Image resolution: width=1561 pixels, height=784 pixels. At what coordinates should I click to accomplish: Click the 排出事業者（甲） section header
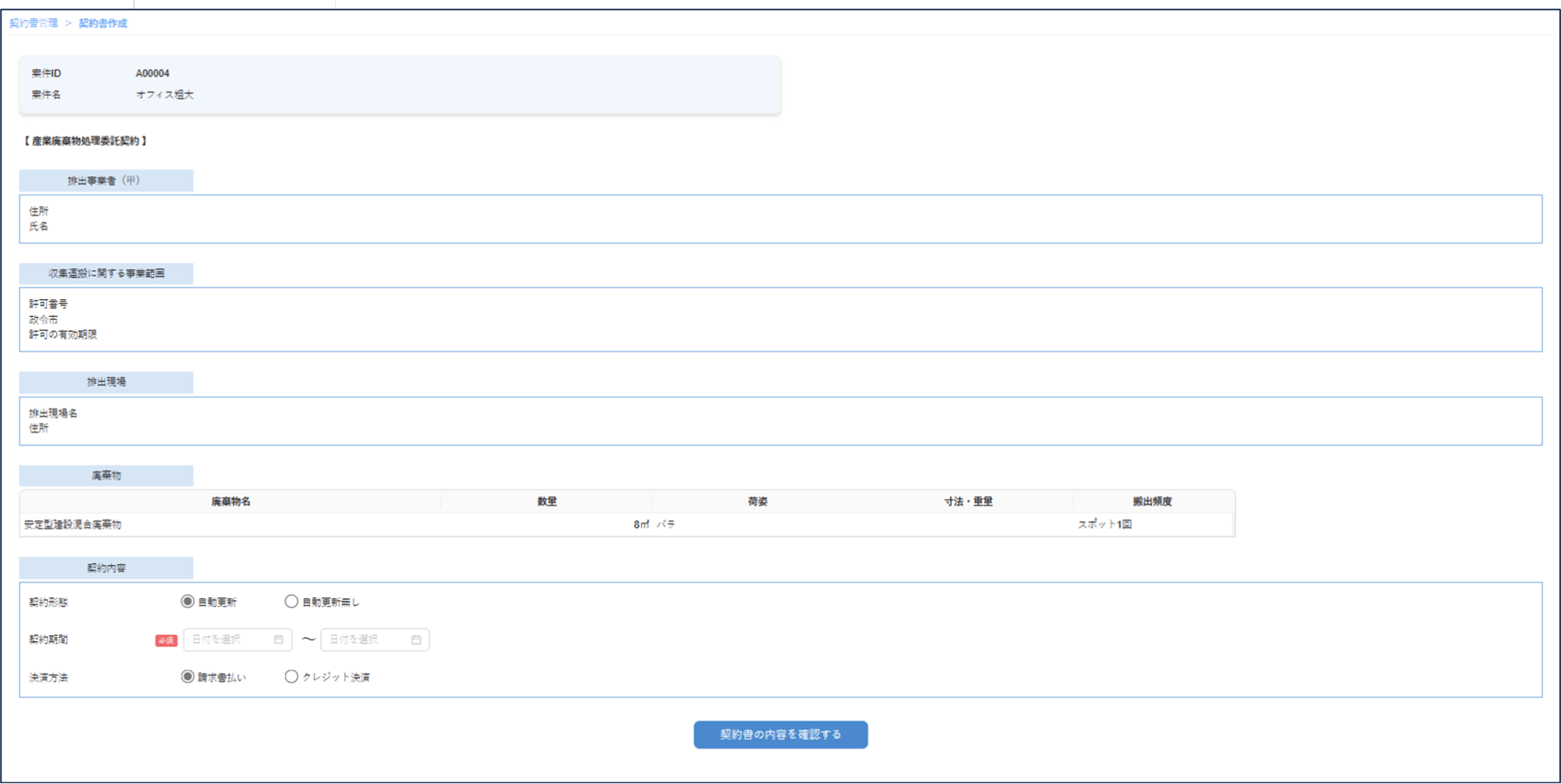tap(105, 180)
